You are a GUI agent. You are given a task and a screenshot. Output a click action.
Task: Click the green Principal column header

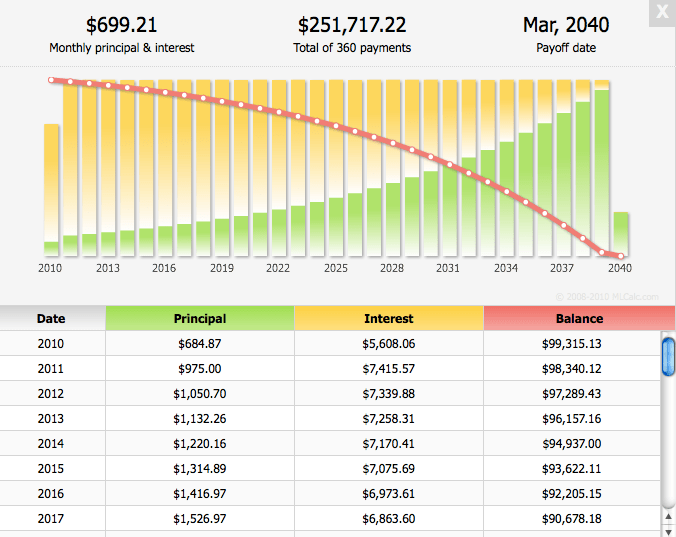pyautogui.click(x=200, y=319)
